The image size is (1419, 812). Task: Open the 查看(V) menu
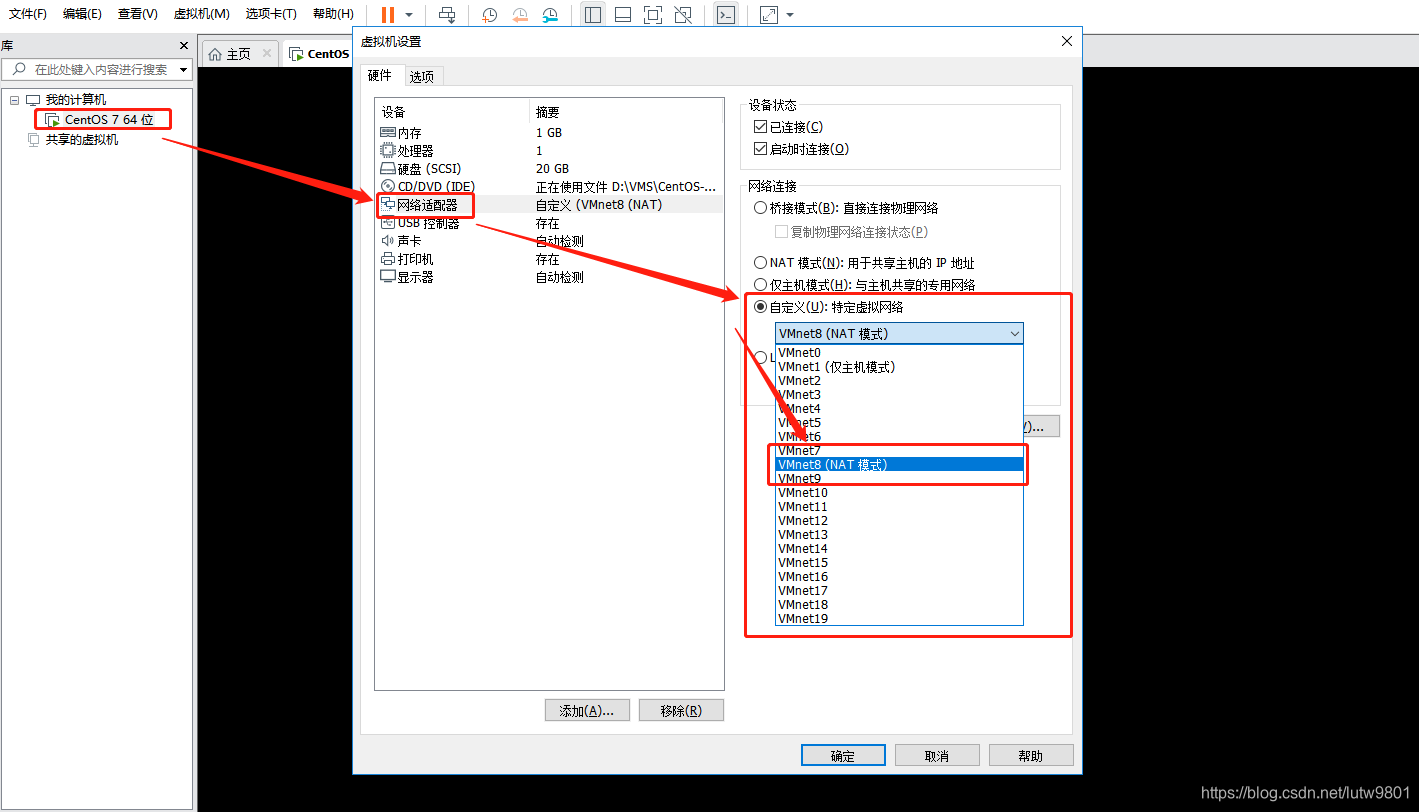(x=137, y=14)
